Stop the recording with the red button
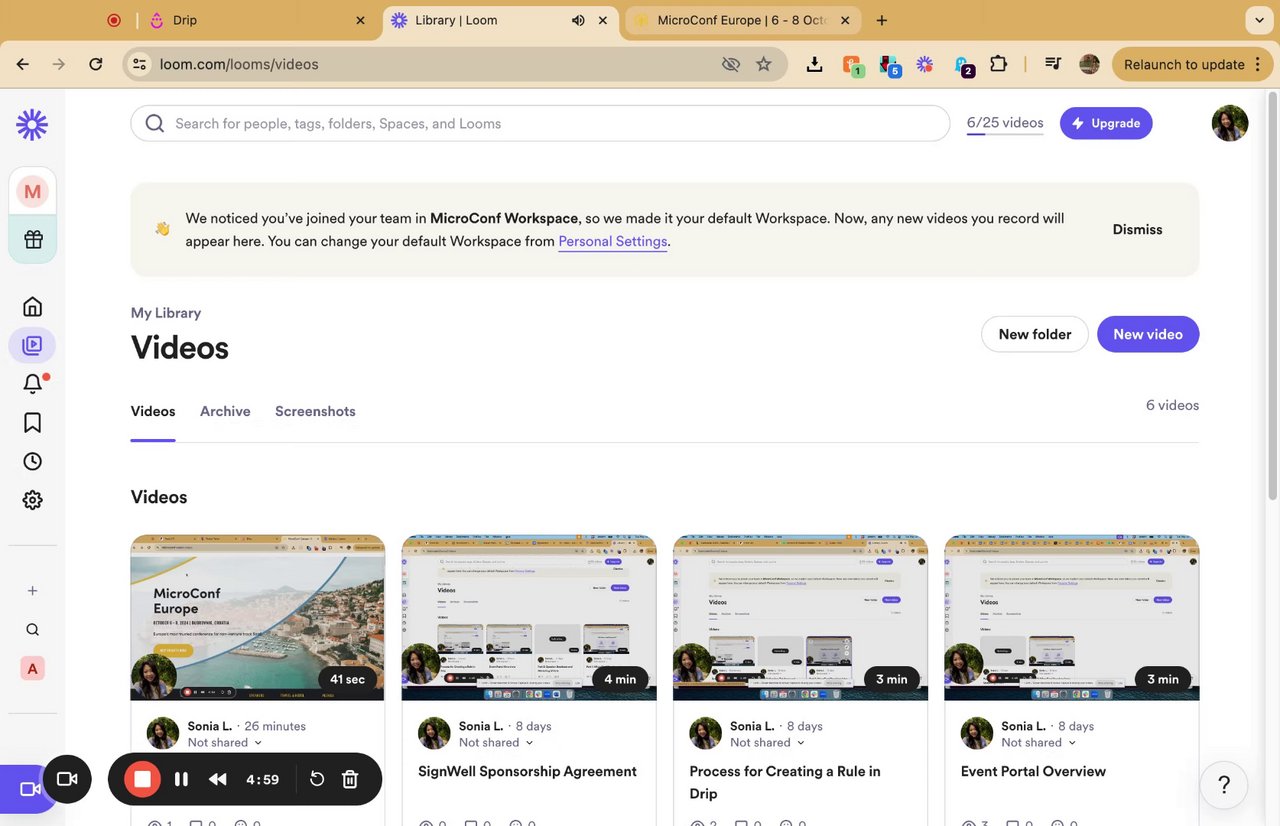 point(143,779)
